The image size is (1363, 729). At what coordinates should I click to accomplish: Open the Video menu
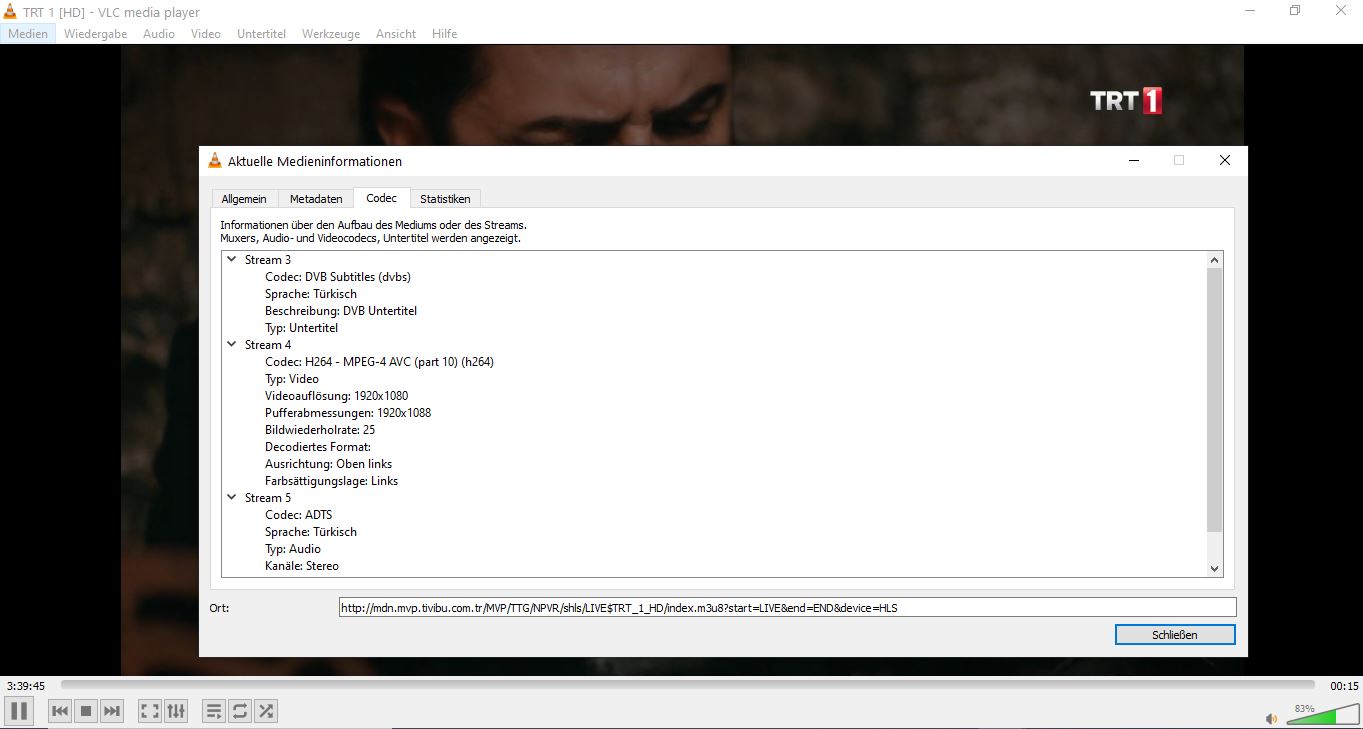pyautogui.click(x=206, y=33)
